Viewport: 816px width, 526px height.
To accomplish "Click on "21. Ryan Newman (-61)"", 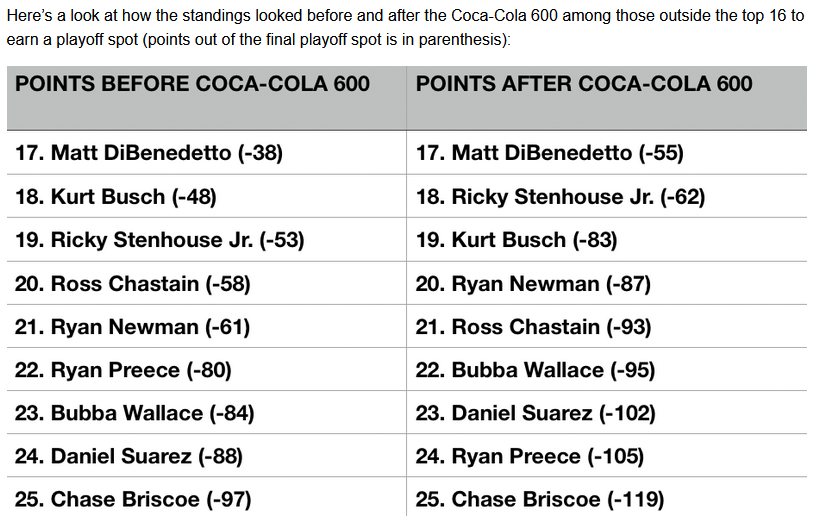I will 133,327.
